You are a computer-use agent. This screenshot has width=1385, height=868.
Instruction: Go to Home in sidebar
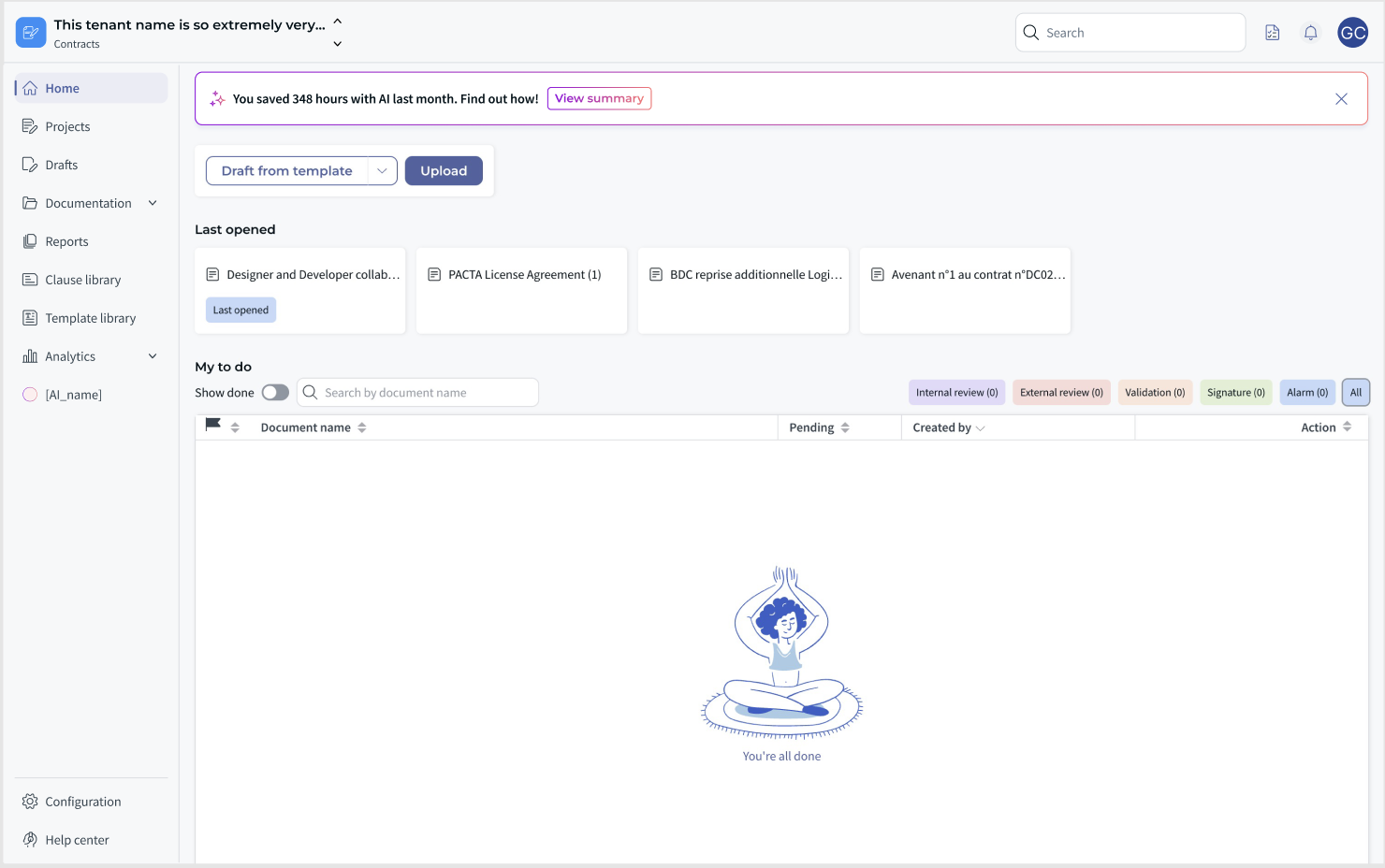(92, 88)
